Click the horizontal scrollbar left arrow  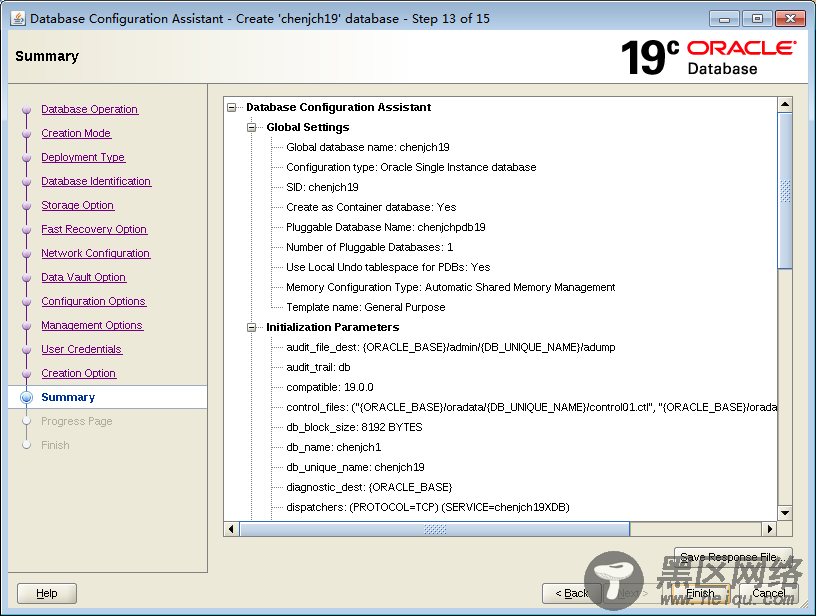[x=232, y=529]
